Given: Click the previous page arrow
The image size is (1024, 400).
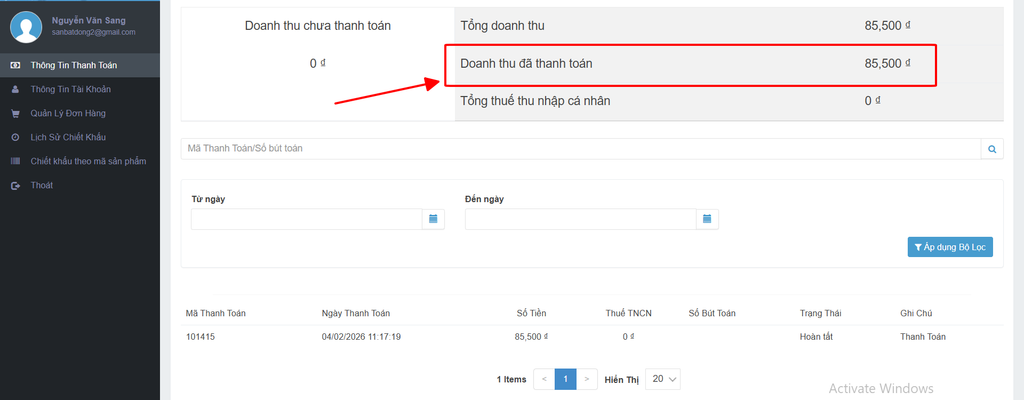Looking at the screenshot, I should (543, 379).
